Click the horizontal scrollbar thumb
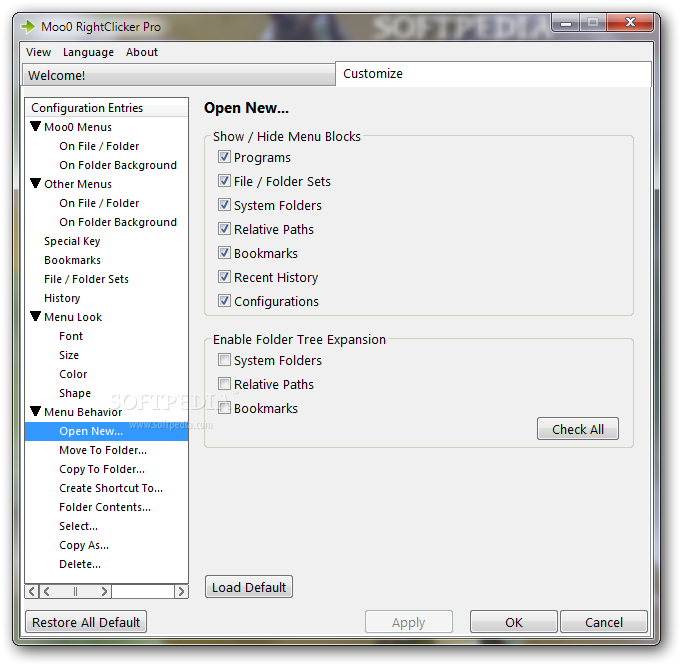The width and height of the screenshot is (681, 666). tap(75, 591)
